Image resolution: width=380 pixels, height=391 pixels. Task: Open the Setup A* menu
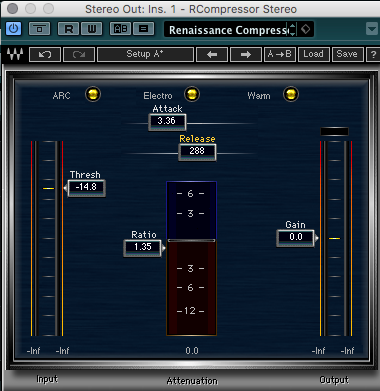pyautogui.click(x=145, y=54)
